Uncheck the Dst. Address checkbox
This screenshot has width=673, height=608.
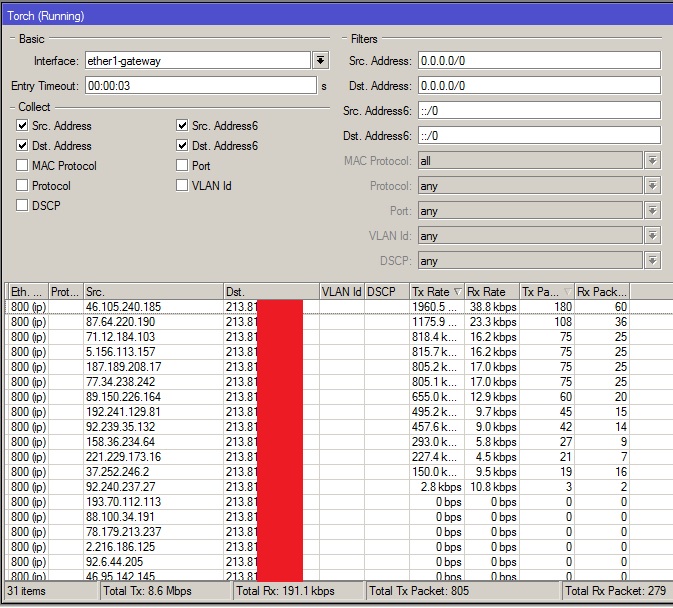[23, 146]
